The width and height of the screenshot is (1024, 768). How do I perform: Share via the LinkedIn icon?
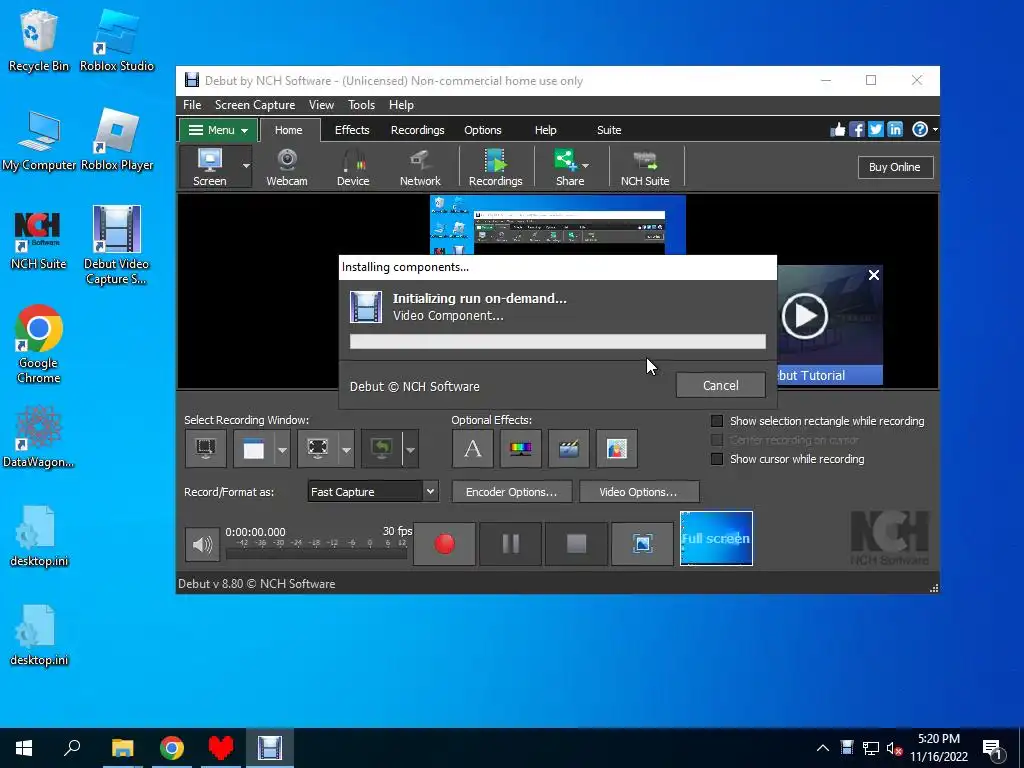tap(895, 129)
